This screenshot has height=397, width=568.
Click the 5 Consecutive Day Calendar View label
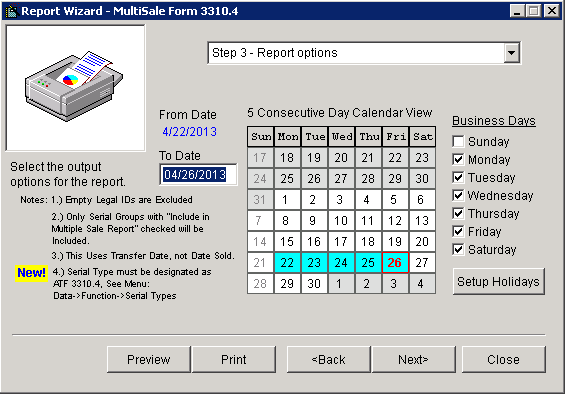(340, 113)
